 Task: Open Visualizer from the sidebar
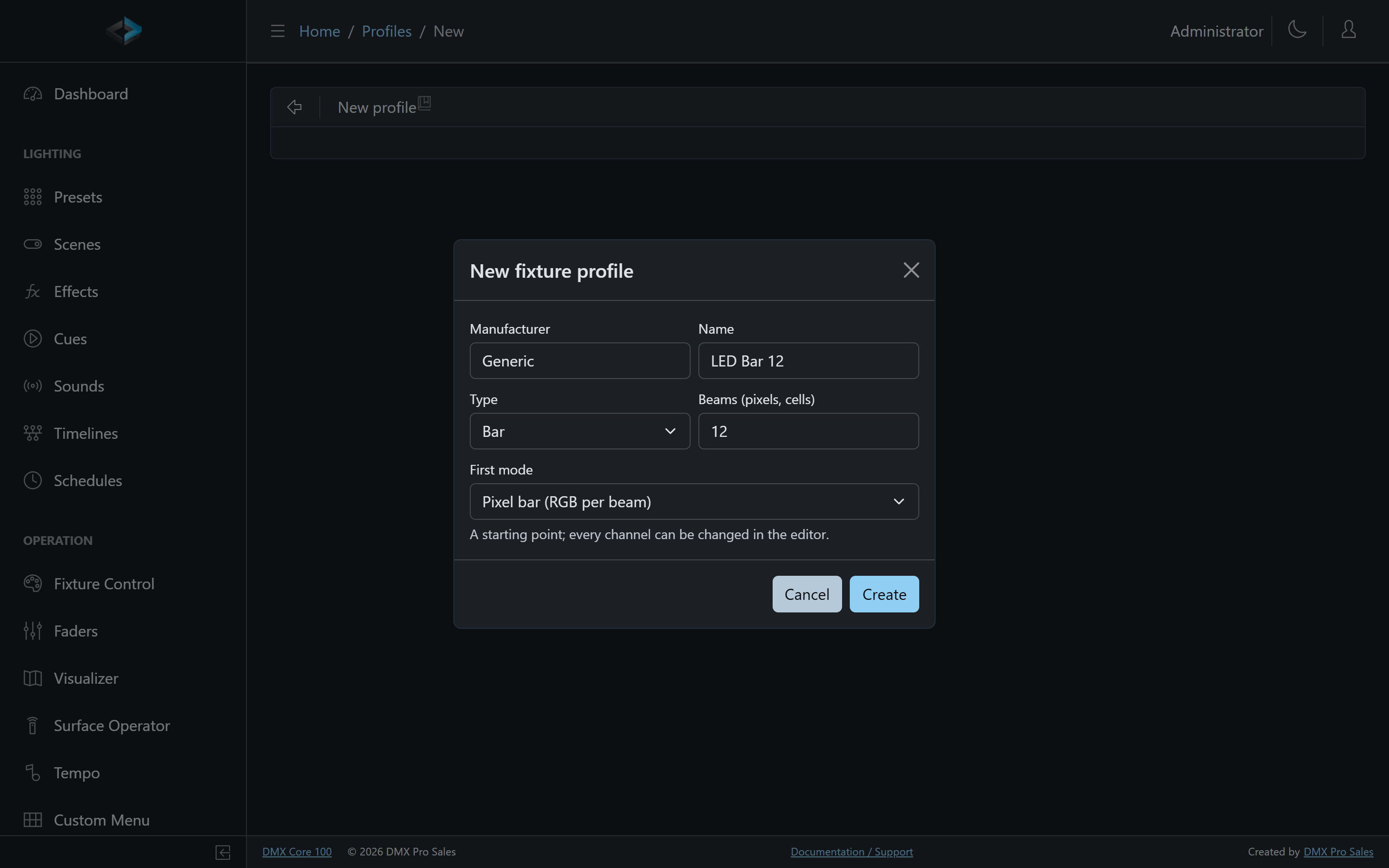(86, 678)
